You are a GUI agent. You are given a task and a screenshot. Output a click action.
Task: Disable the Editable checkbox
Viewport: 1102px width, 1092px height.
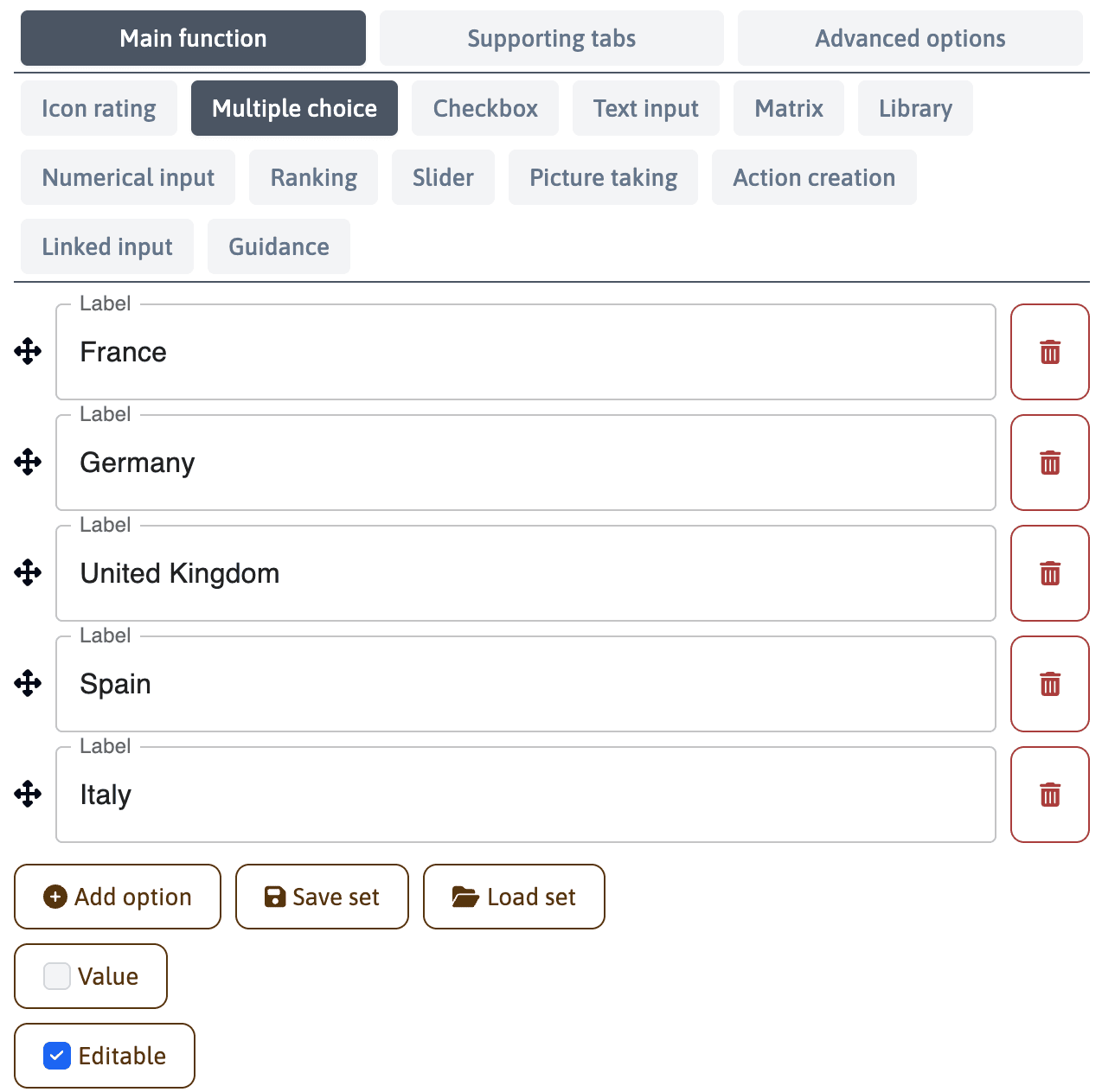pos(56,1056)
